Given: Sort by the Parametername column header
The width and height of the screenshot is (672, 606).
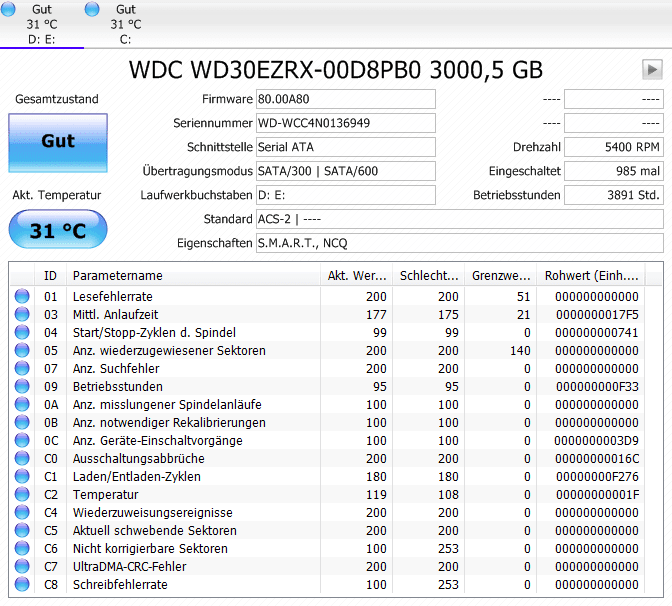Looking at the screenshot, I should coord(193,276).
